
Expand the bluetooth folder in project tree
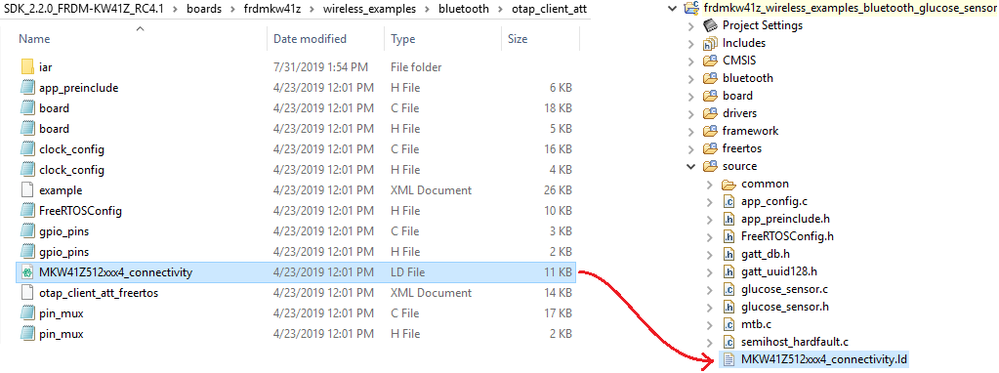(x=691, y=78)
